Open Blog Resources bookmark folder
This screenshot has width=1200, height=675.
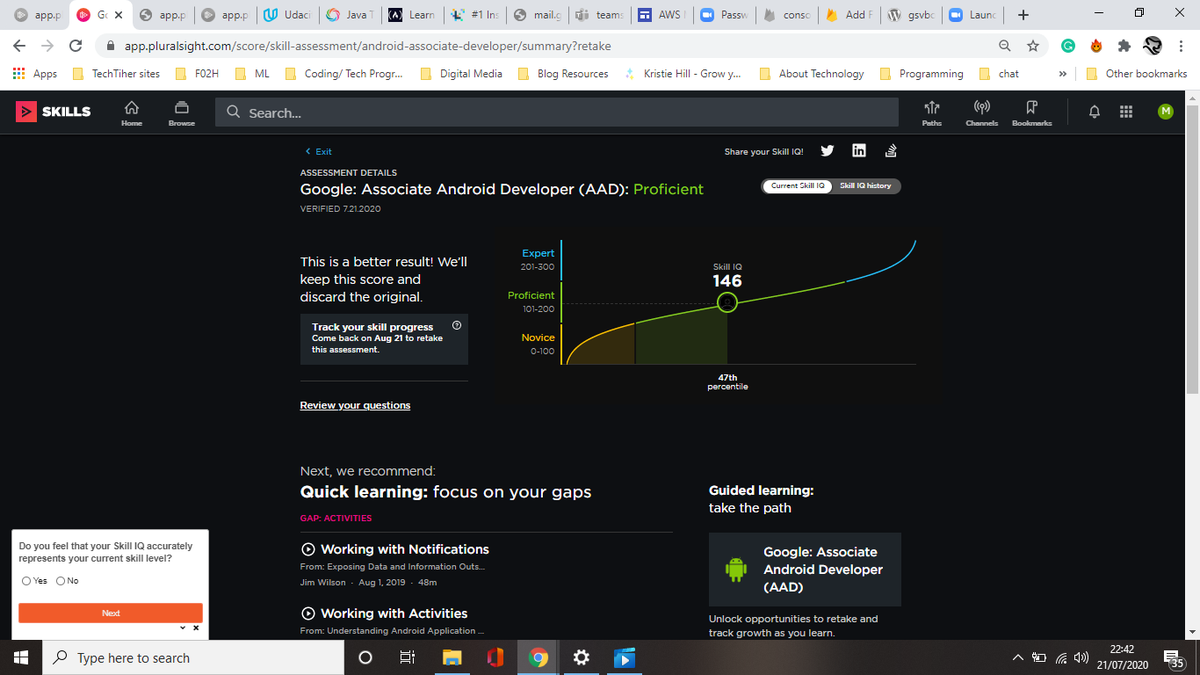coord(563,74)
